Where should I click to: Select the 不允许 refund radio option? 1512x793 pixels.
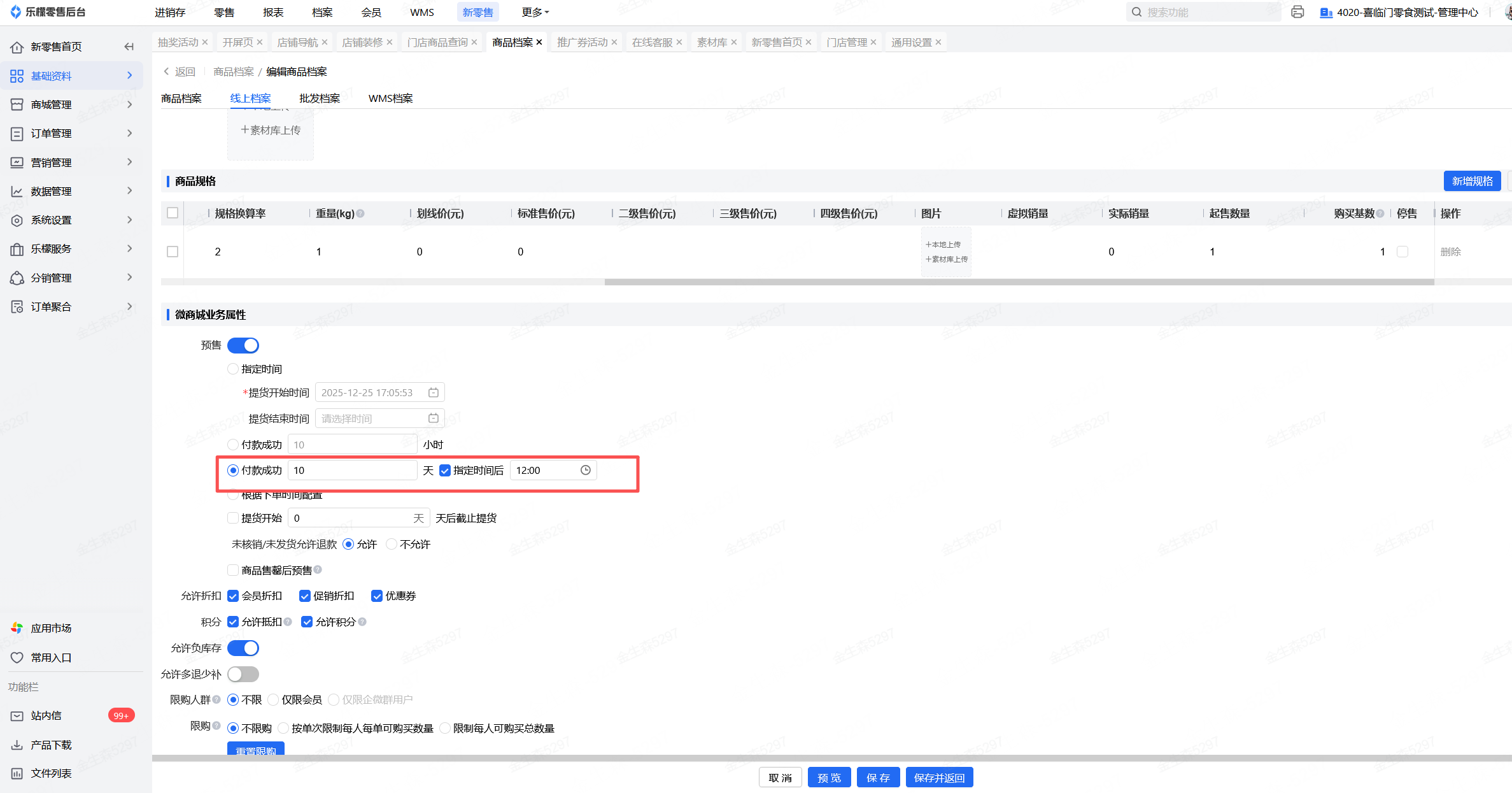392,544
